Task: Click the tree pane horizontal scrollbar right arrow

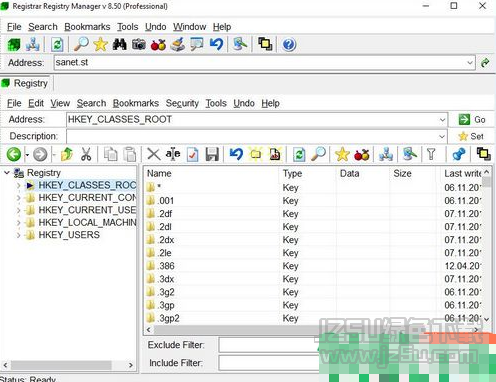Action: (131, 365)
